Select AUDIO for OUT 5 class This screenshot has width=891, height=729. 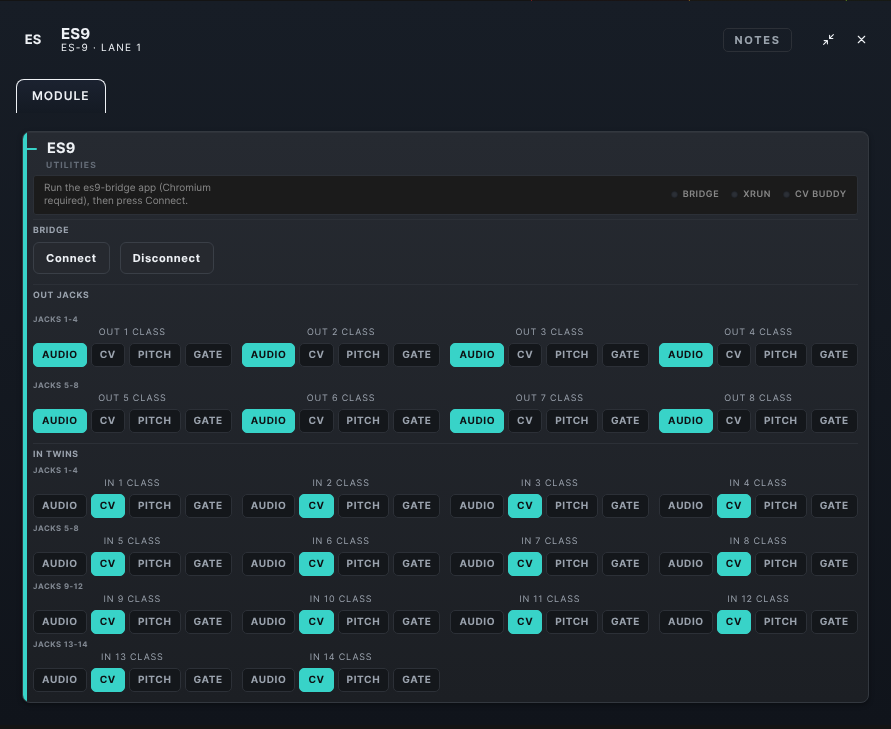coord(60,420)
